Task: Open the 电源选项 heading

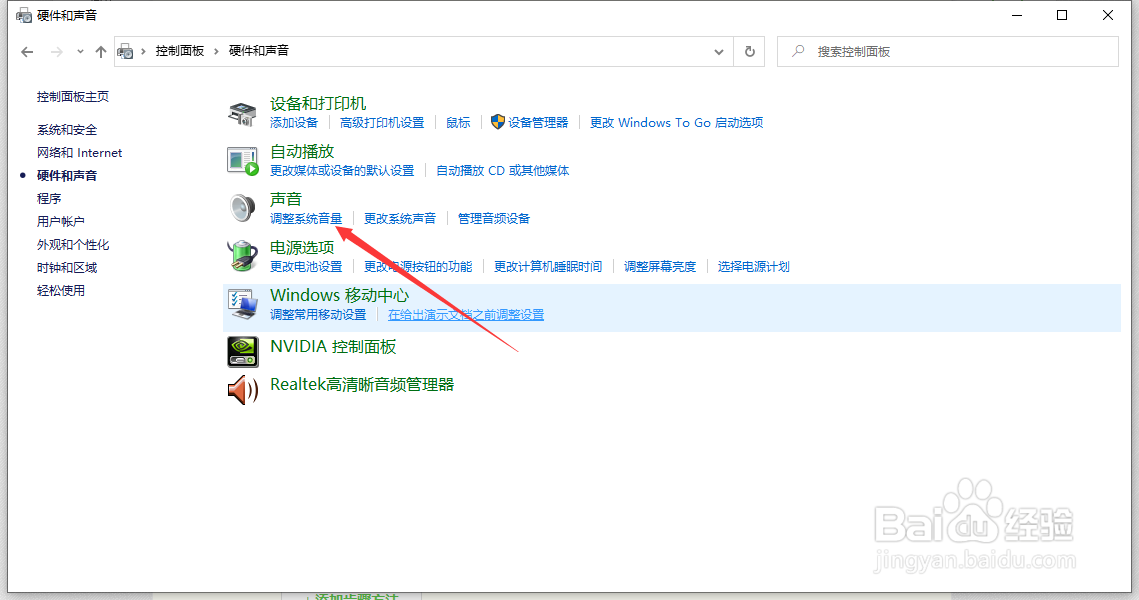Action: click(302, 248)
